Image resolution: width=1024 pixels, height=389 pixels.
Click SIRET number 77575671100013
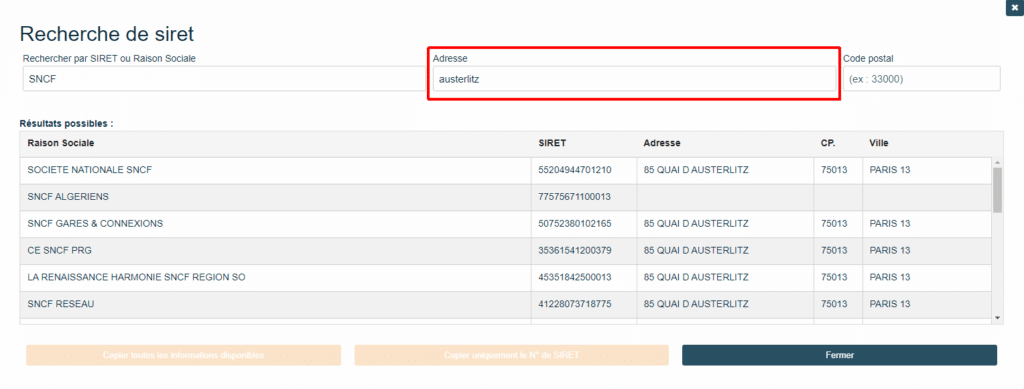(575, 197)
